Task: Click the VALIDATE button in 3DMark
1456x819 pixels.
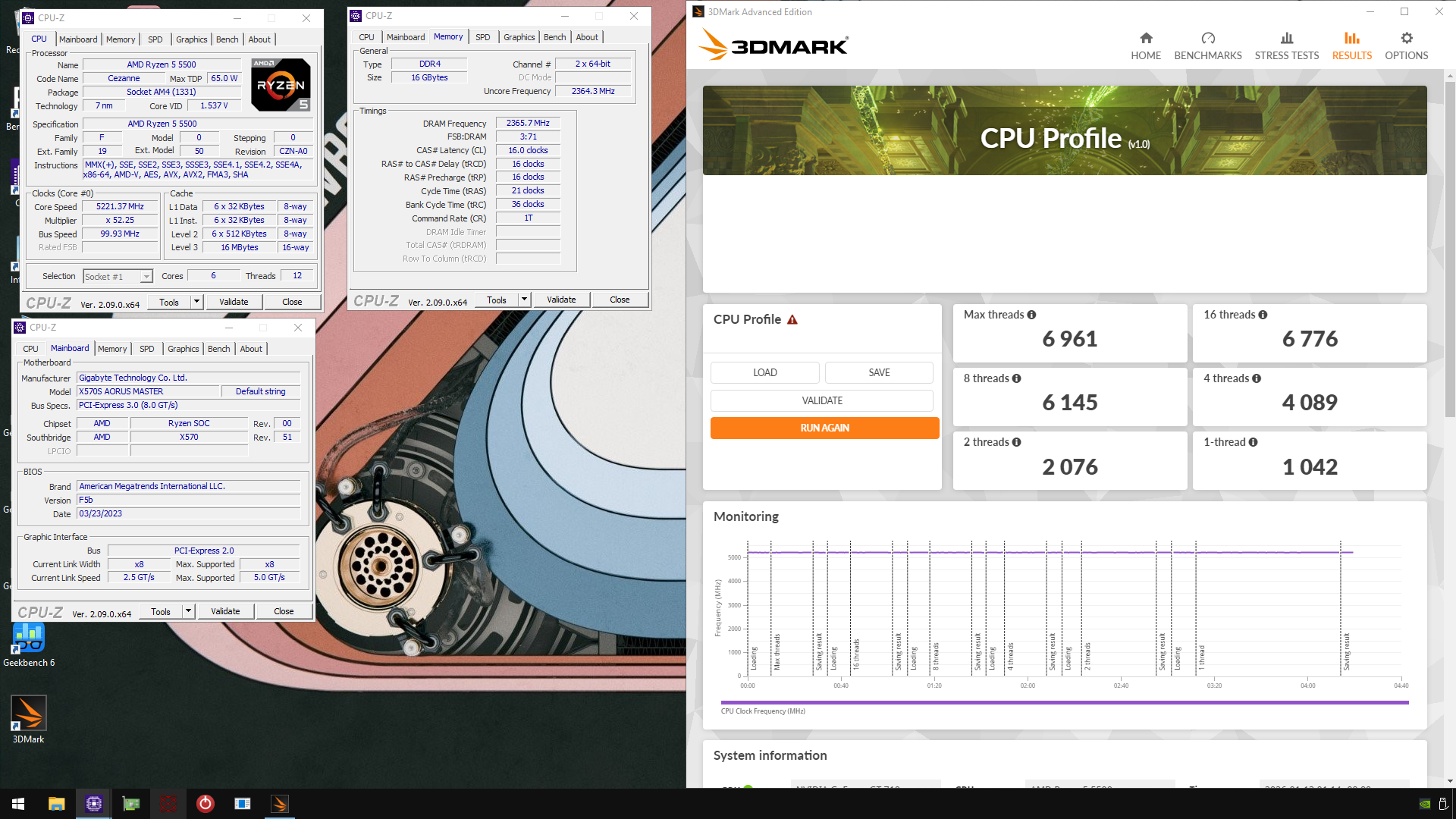Action: 822,400
